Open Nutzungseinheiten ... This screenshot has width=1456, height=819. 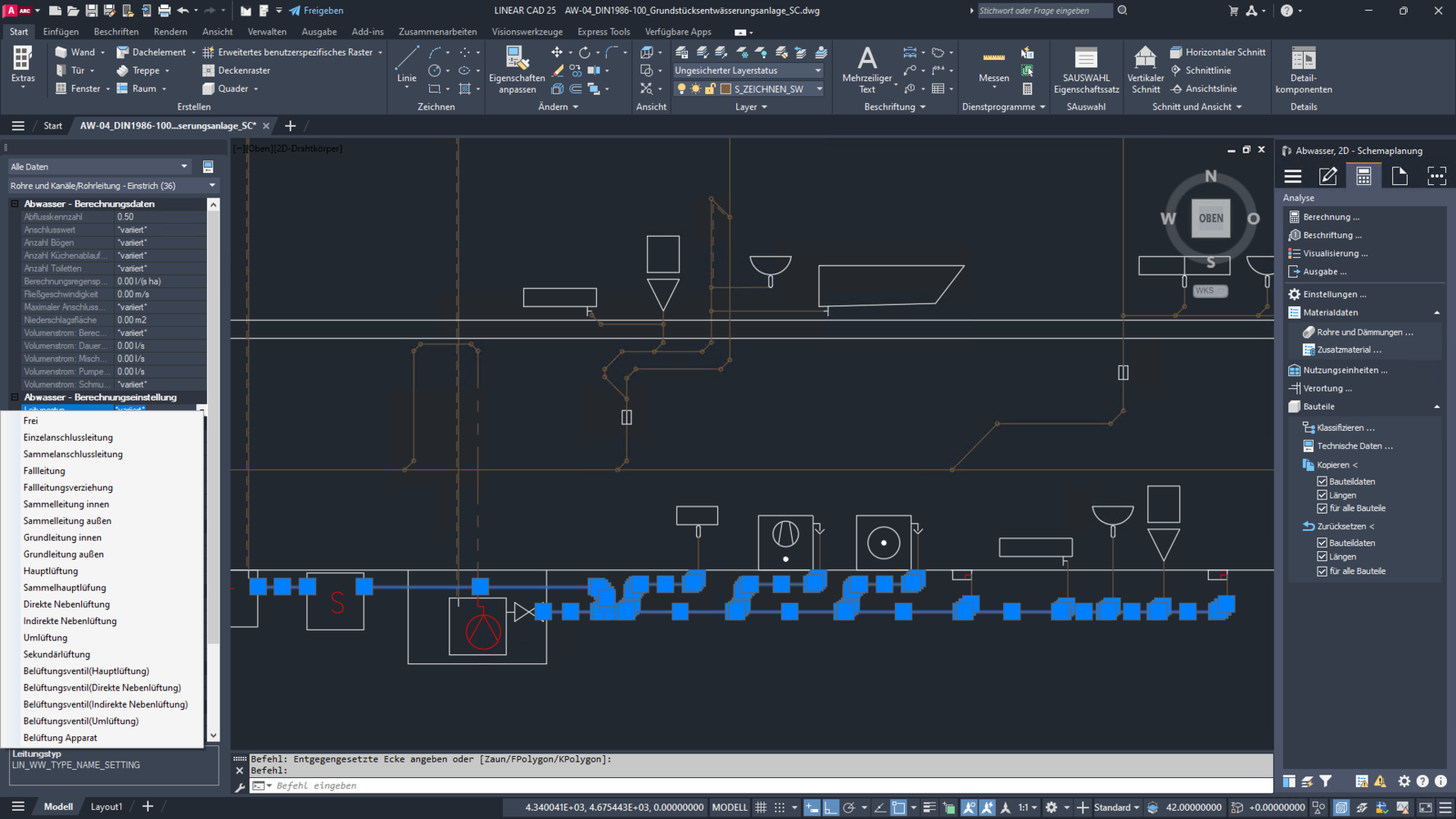pyautogui.click(x=1345, y=370)
